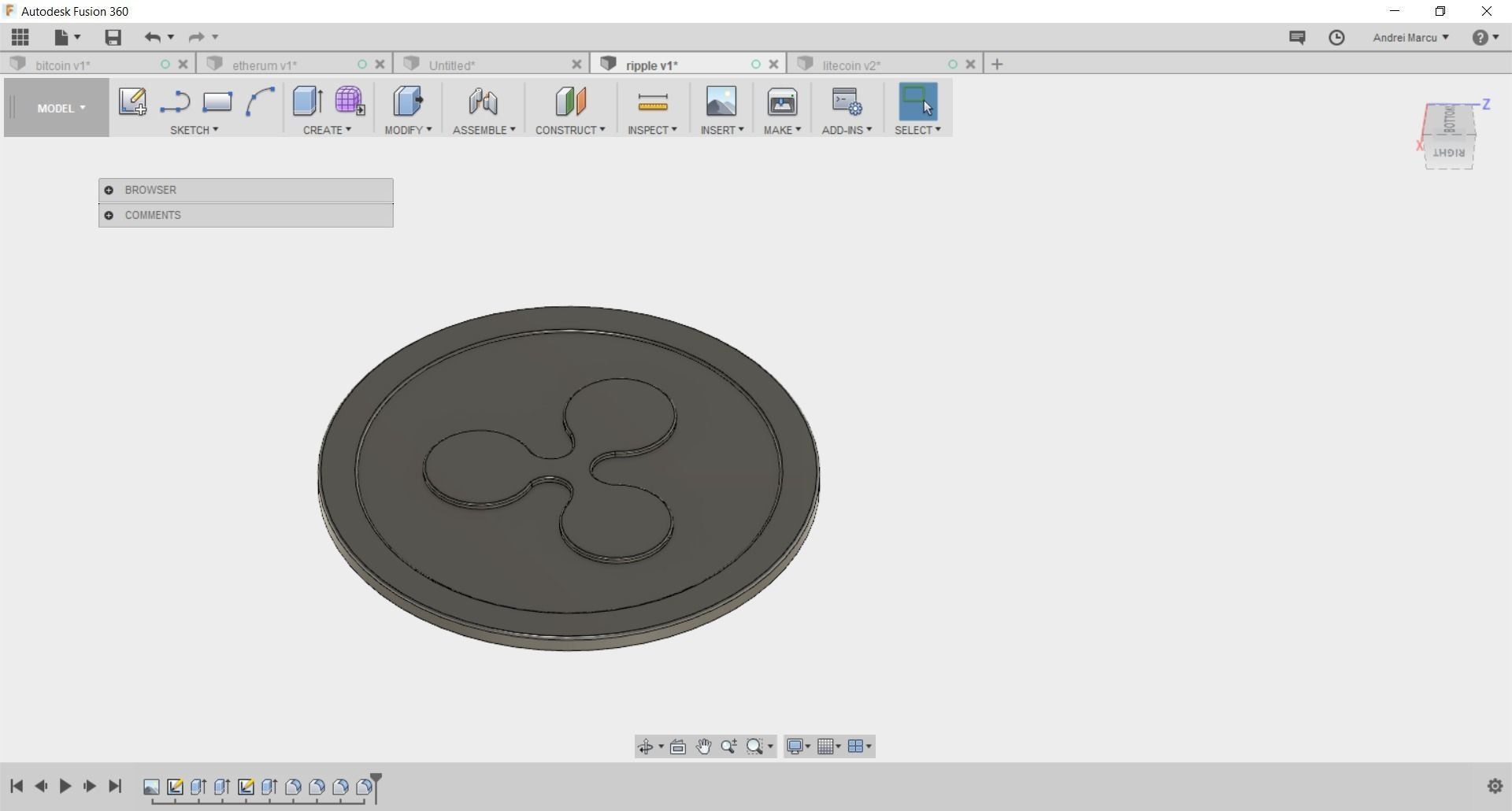Click the Save icon
This screenshot has height=811, width=1512.
coord(113,37)
